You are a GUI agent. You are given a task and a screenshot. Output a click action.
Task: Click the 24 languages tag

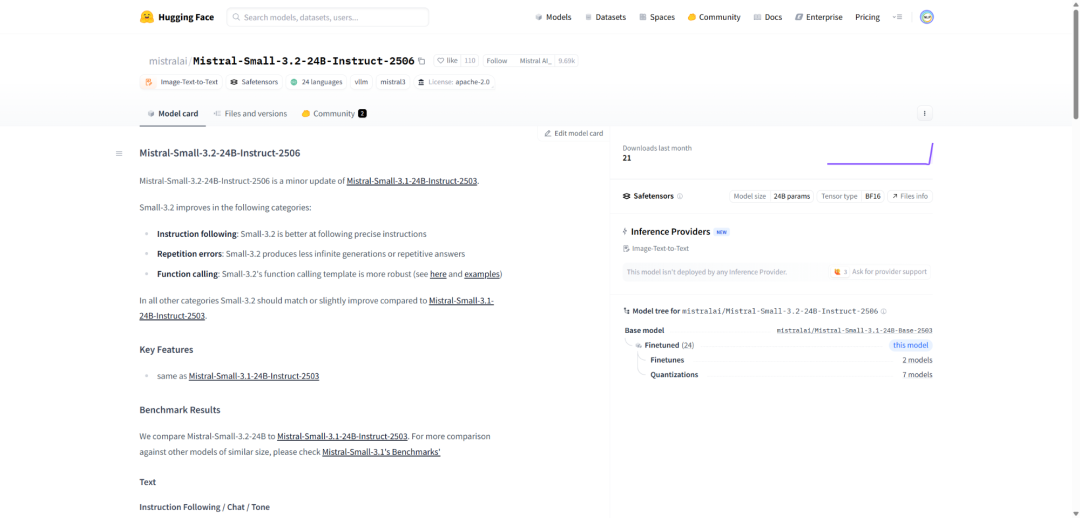[317, 82]
